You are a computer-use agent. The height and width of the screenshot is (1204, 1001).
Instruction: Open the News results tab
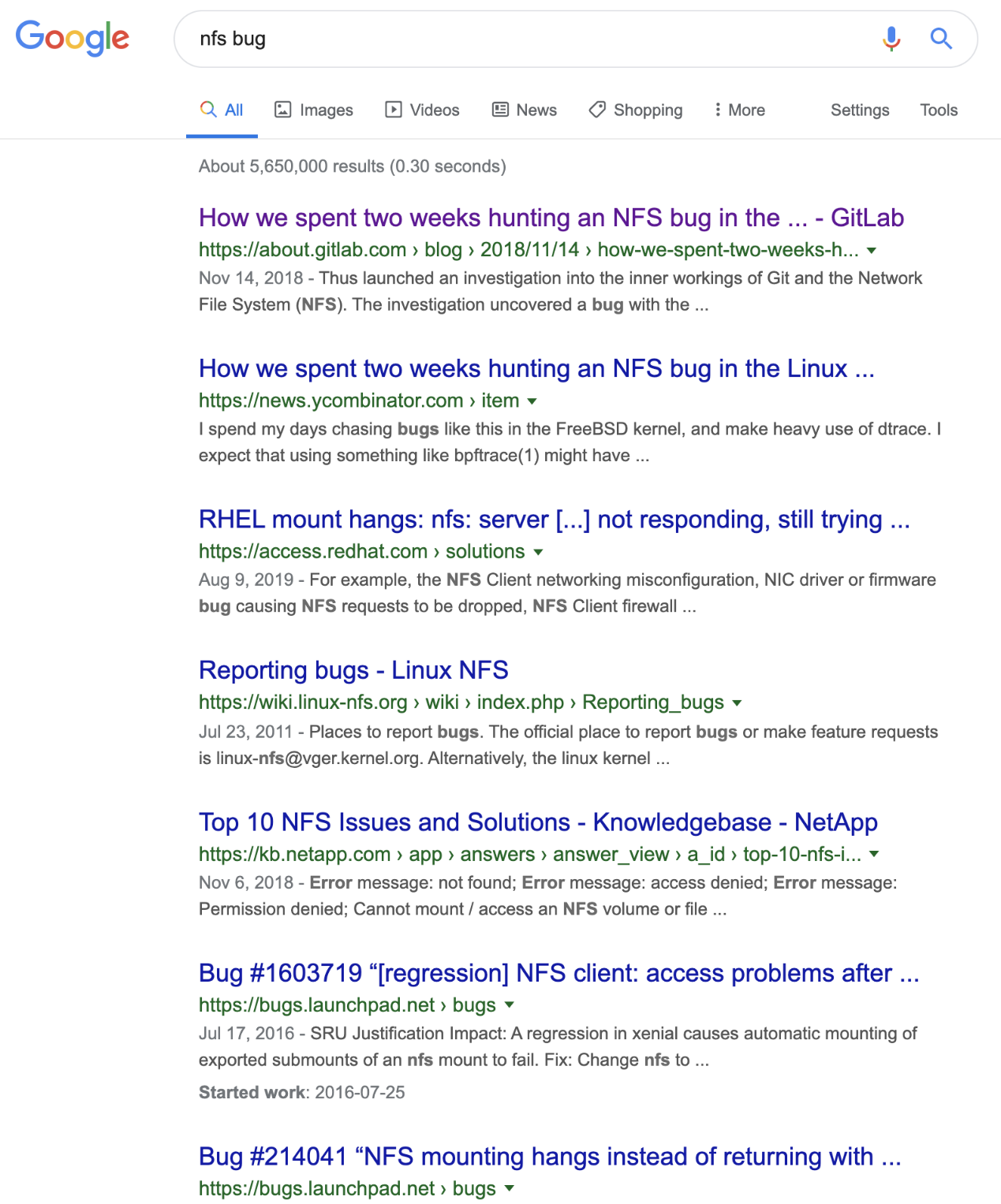coord(525,110)
